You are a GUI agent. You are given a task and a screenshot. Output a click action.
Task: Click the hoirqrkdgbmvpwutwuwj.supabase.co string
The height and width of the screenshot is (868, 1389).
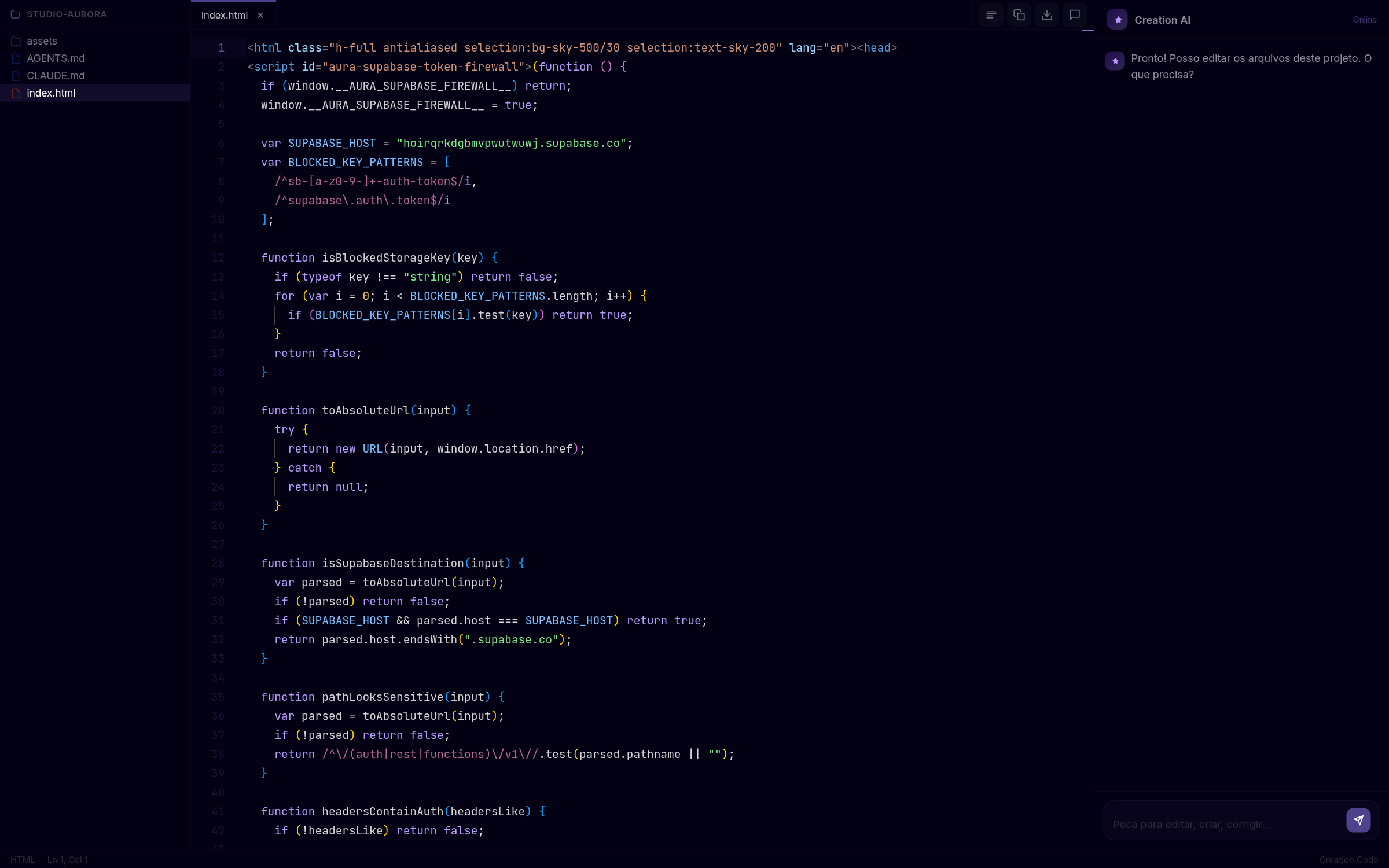point(512,144)
